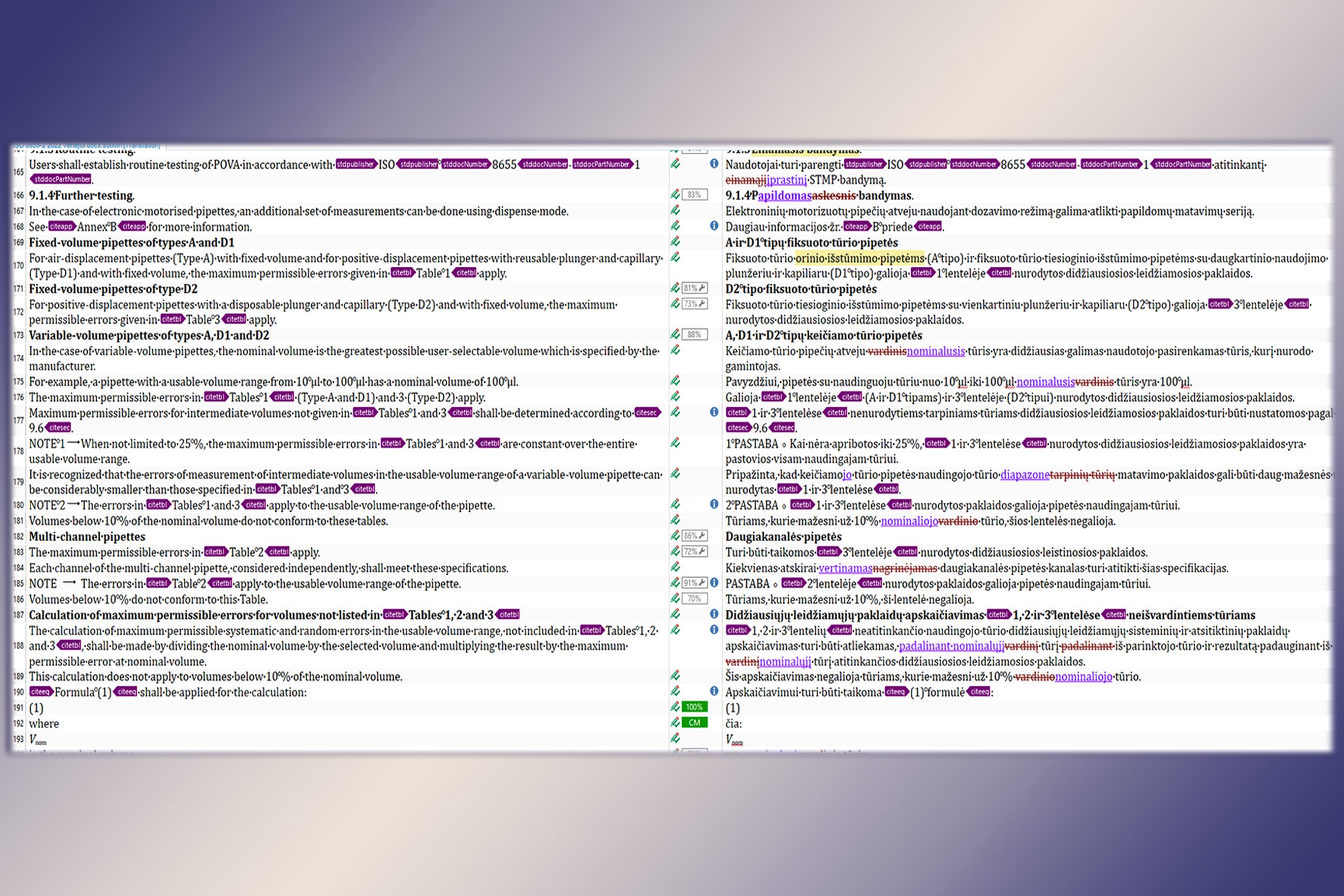Click the green 100% match badge
1344x896 pixels.
[x=694, y=707]
